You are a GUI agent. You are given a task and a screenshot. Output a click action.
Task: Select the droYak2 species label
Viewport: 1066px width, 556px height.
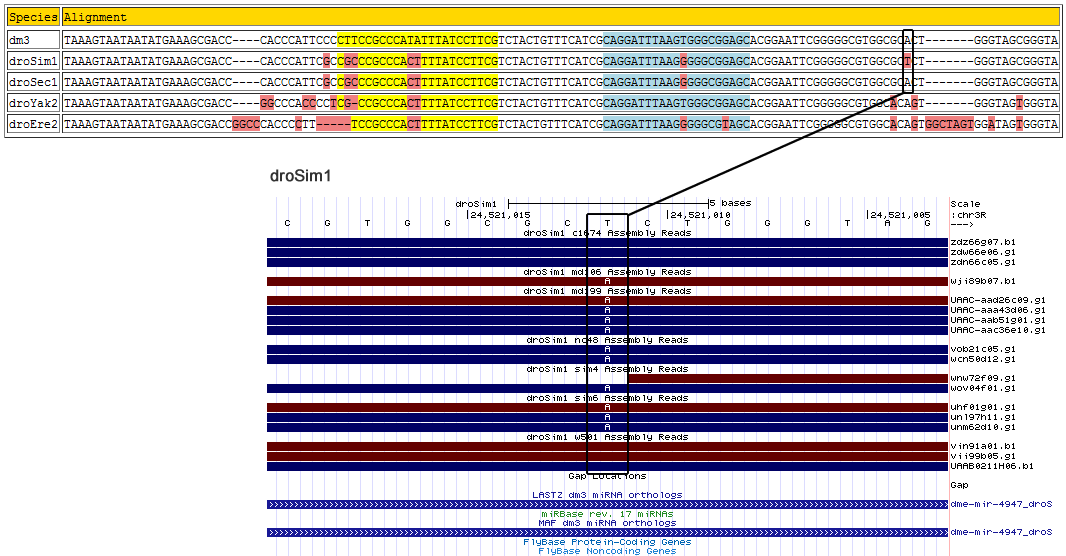30,103
